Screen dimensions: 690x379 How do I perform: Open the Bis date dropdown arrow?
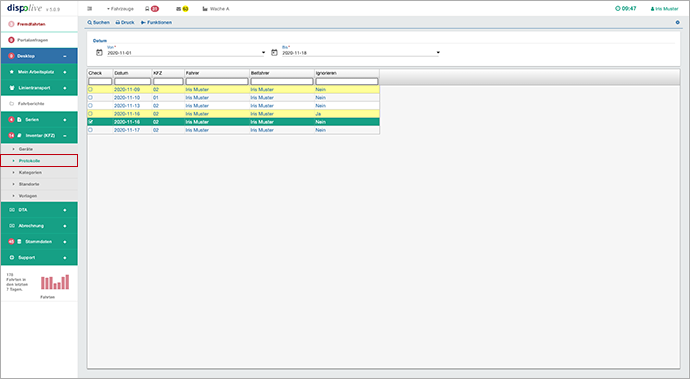(438, 53)
